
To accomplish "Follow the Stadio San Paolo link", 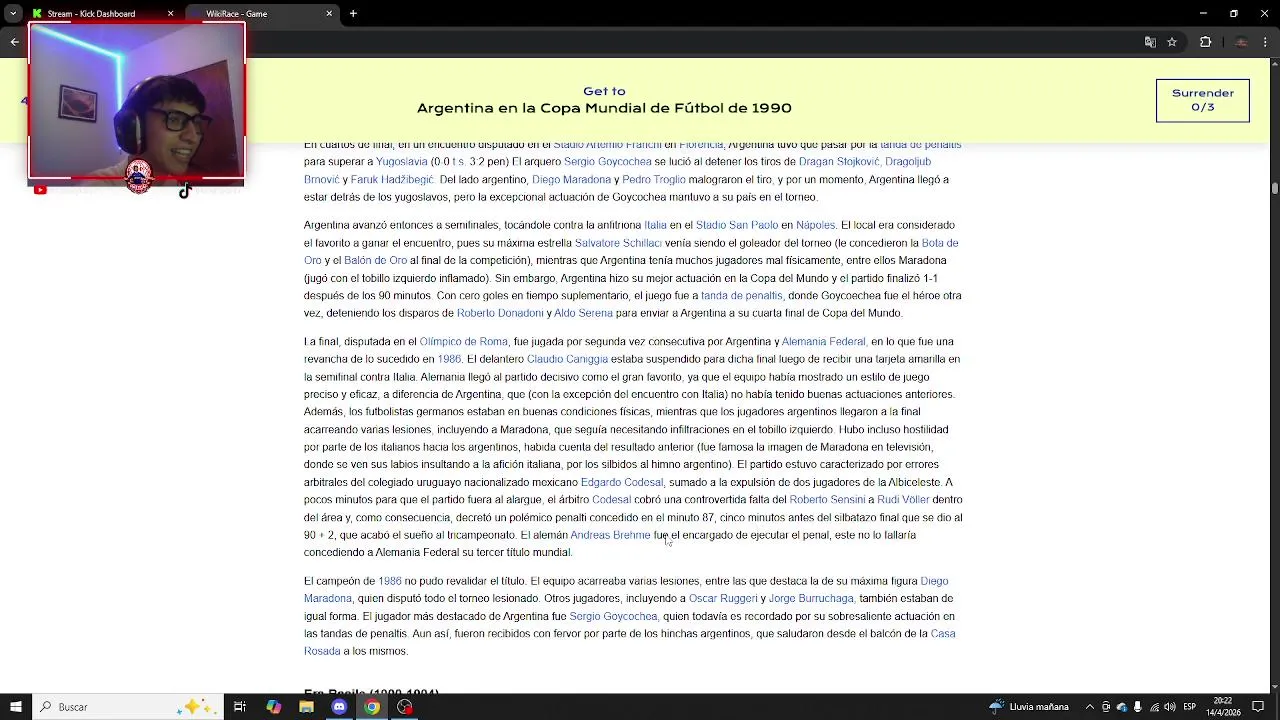I will click(x=737, y=226).
